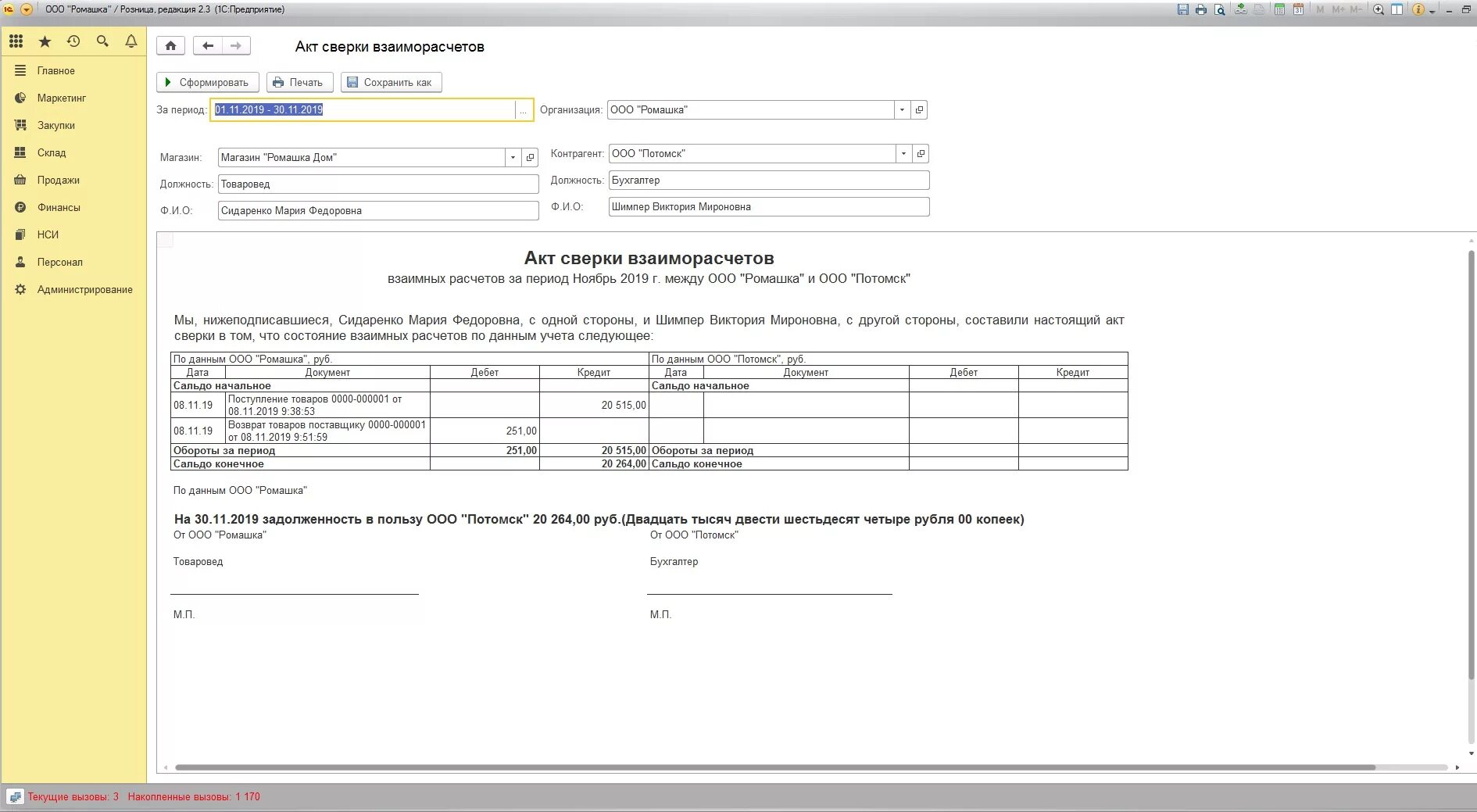Click Текущие вызовы status text

pos(73,797)
